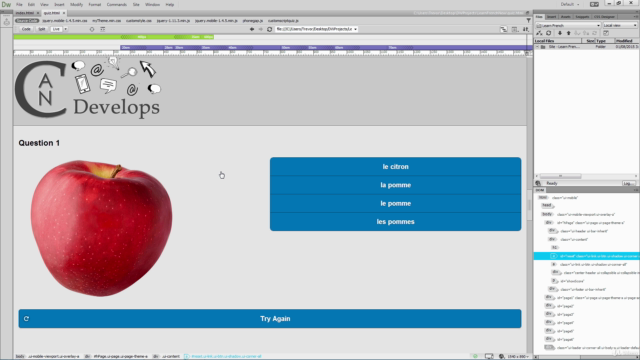The image size is (640, 360).
Task: Click the Files panel refresh icon
Action: click(549, 33)
